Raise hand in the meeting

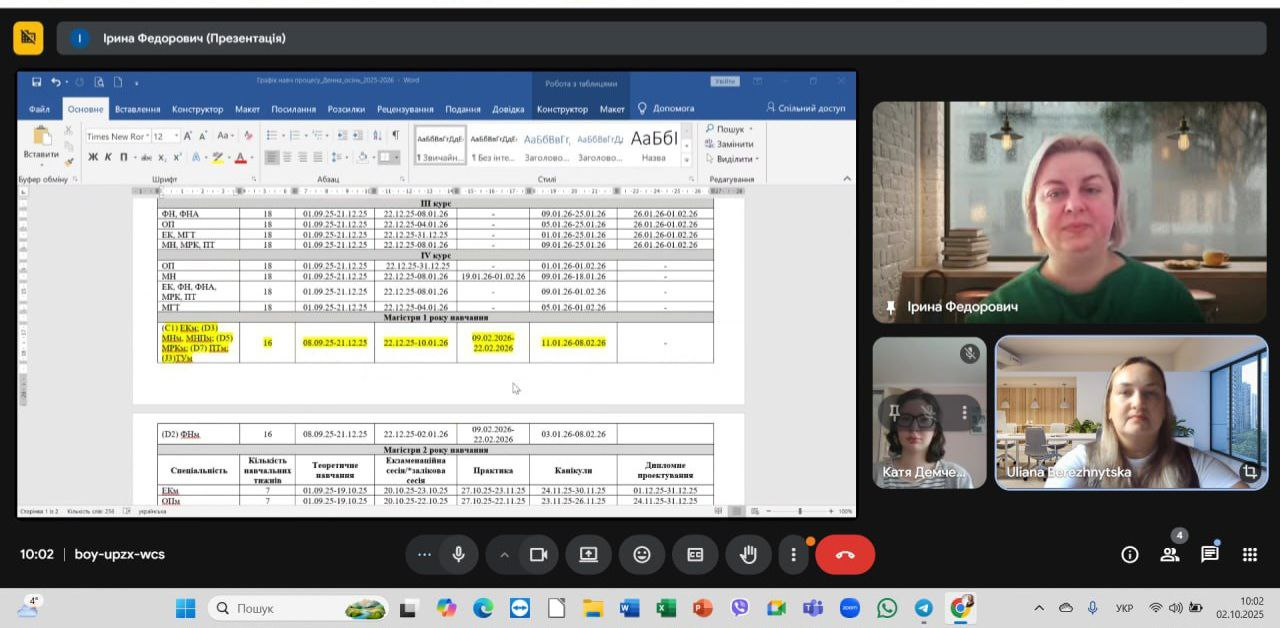point(748,555)
